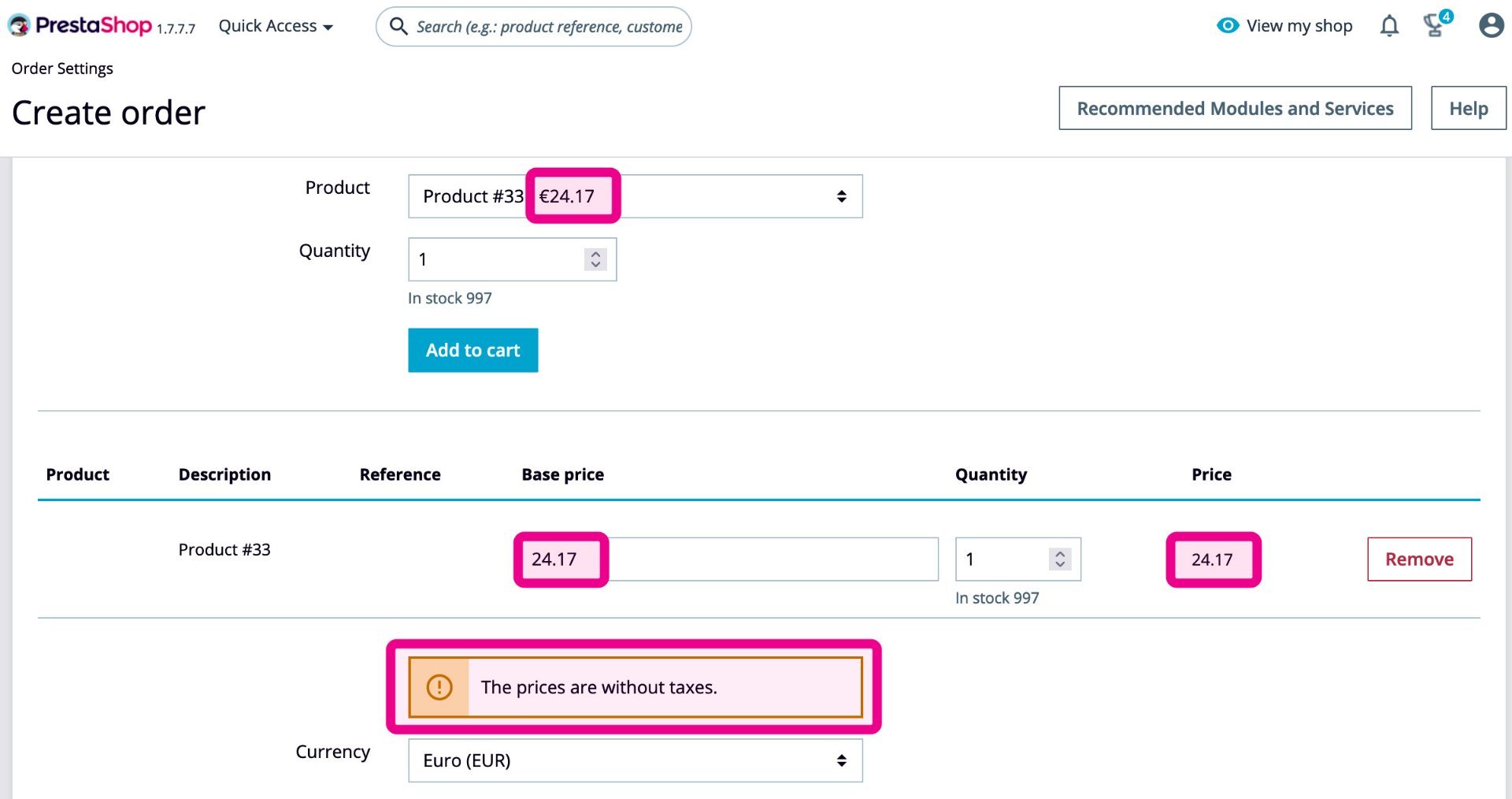Image resolution: width=1512 pixels, height=799 pixels.
Task: Open the user profile avatar
Action: (x=1491, y=26)
